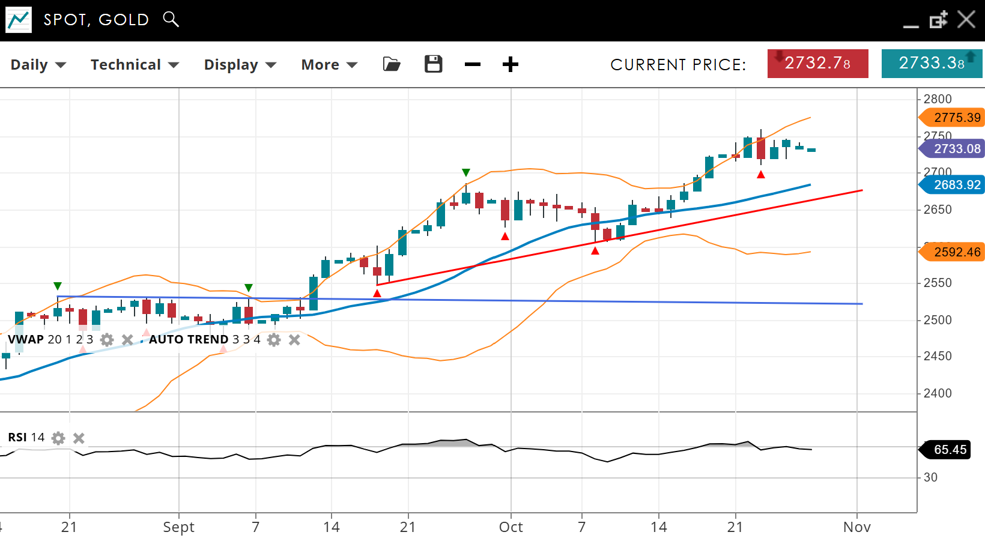
Task: Expand the Daily timeframe dropdown
Action: (x=38, y=64)
